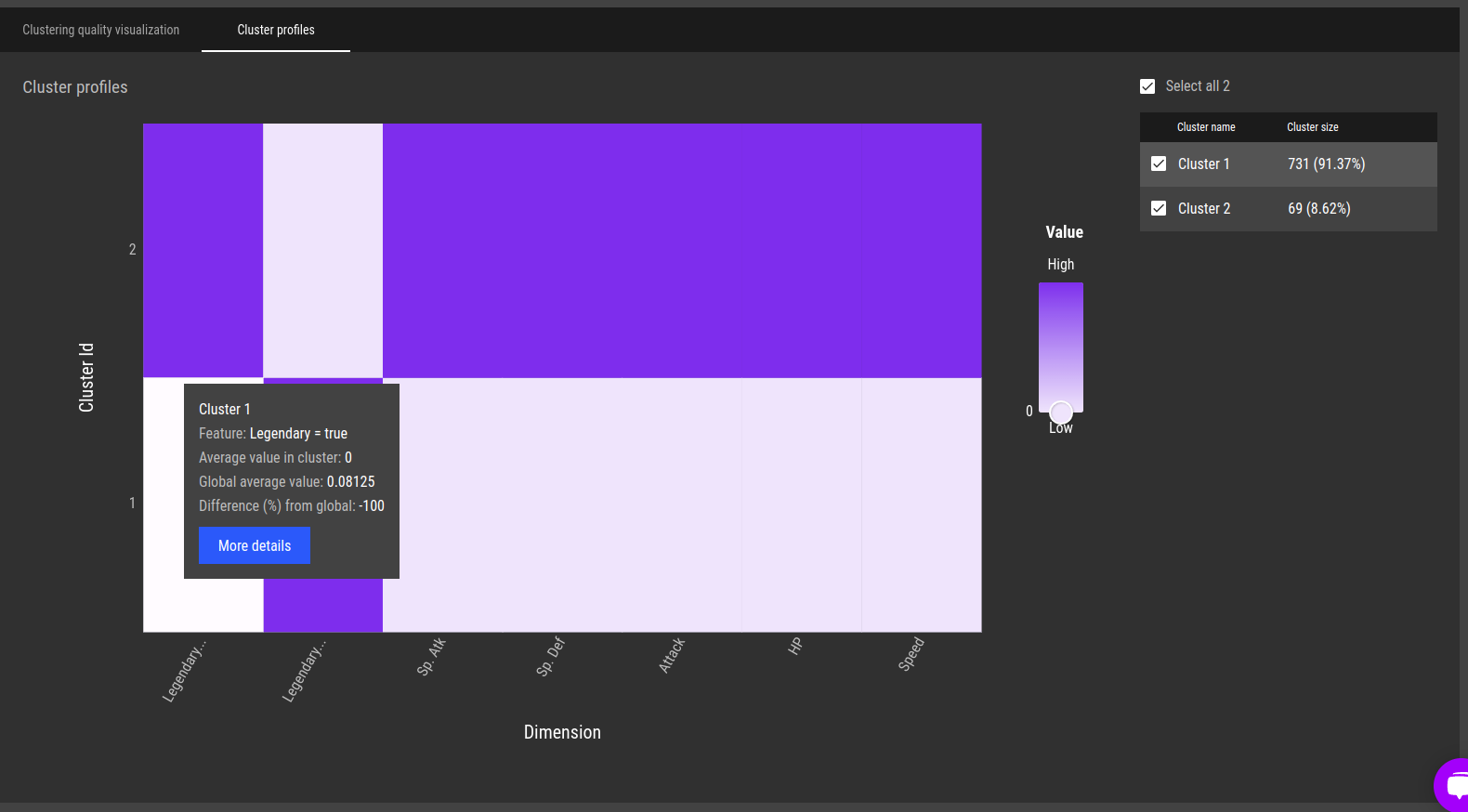
Task: Click the Cluster Id axis title
Action: point(86,377)
